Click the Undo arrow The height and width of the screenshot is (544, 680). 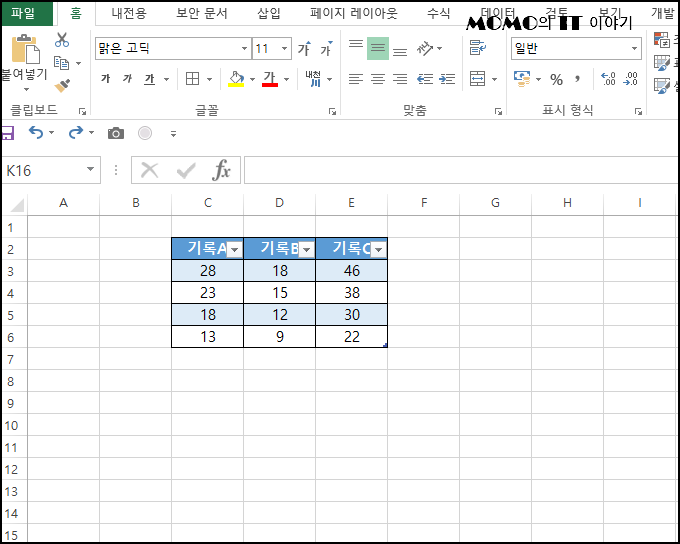[36, 132]
